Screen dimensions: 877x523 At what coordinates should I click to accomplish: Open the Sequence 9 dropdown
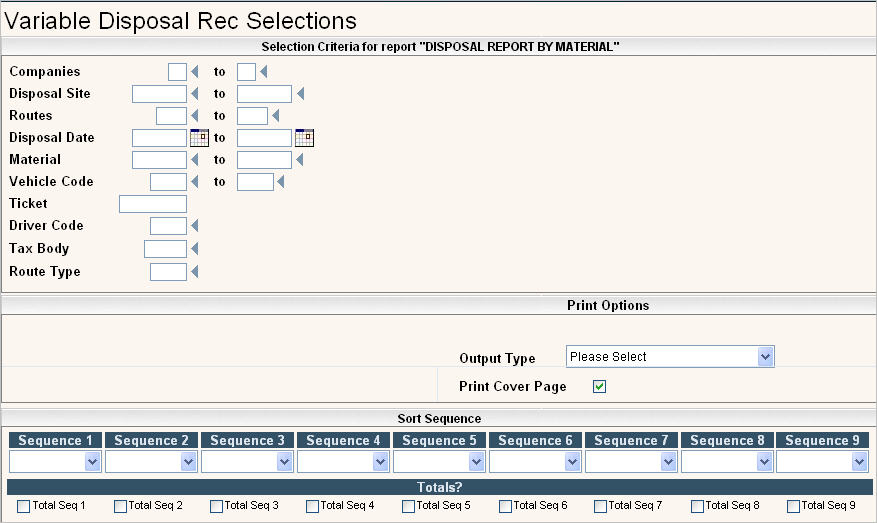click(x=823, y=462)
